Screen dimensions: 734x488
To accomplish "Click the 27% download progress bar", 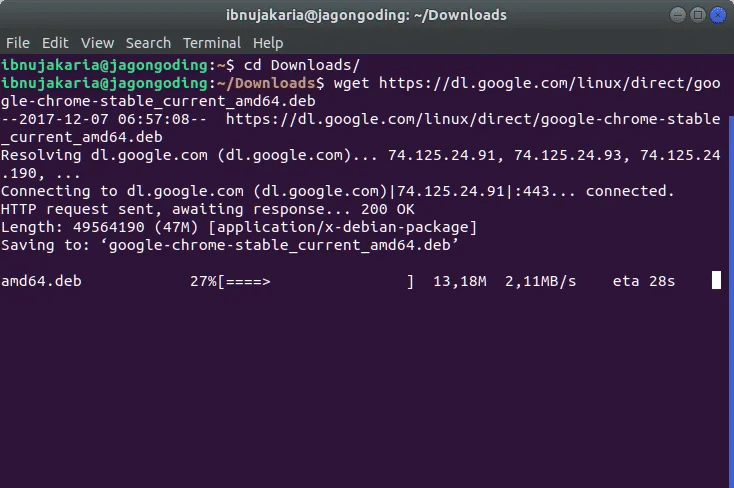I will click(302, 281).
